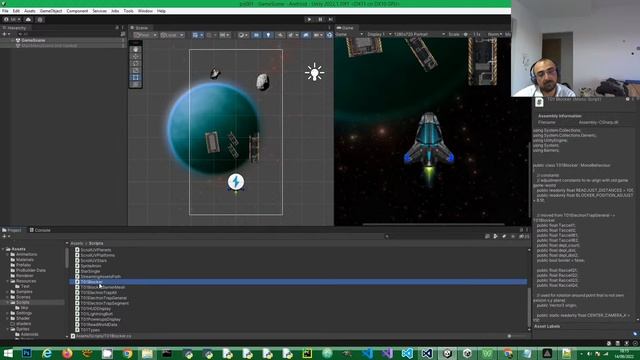Open the settings gear next to the cloud
The height and width of the screenshot is (360, 640).
coord(40,19)
